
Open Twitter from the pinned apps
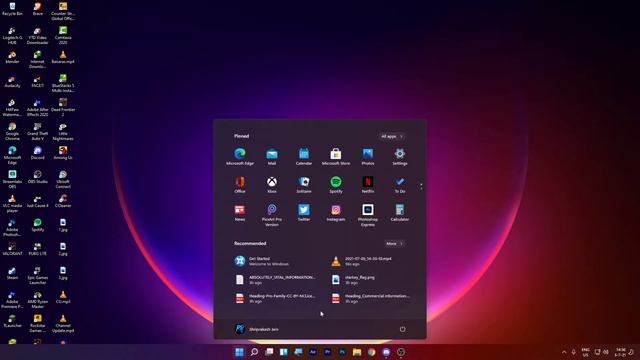point(304,213)
